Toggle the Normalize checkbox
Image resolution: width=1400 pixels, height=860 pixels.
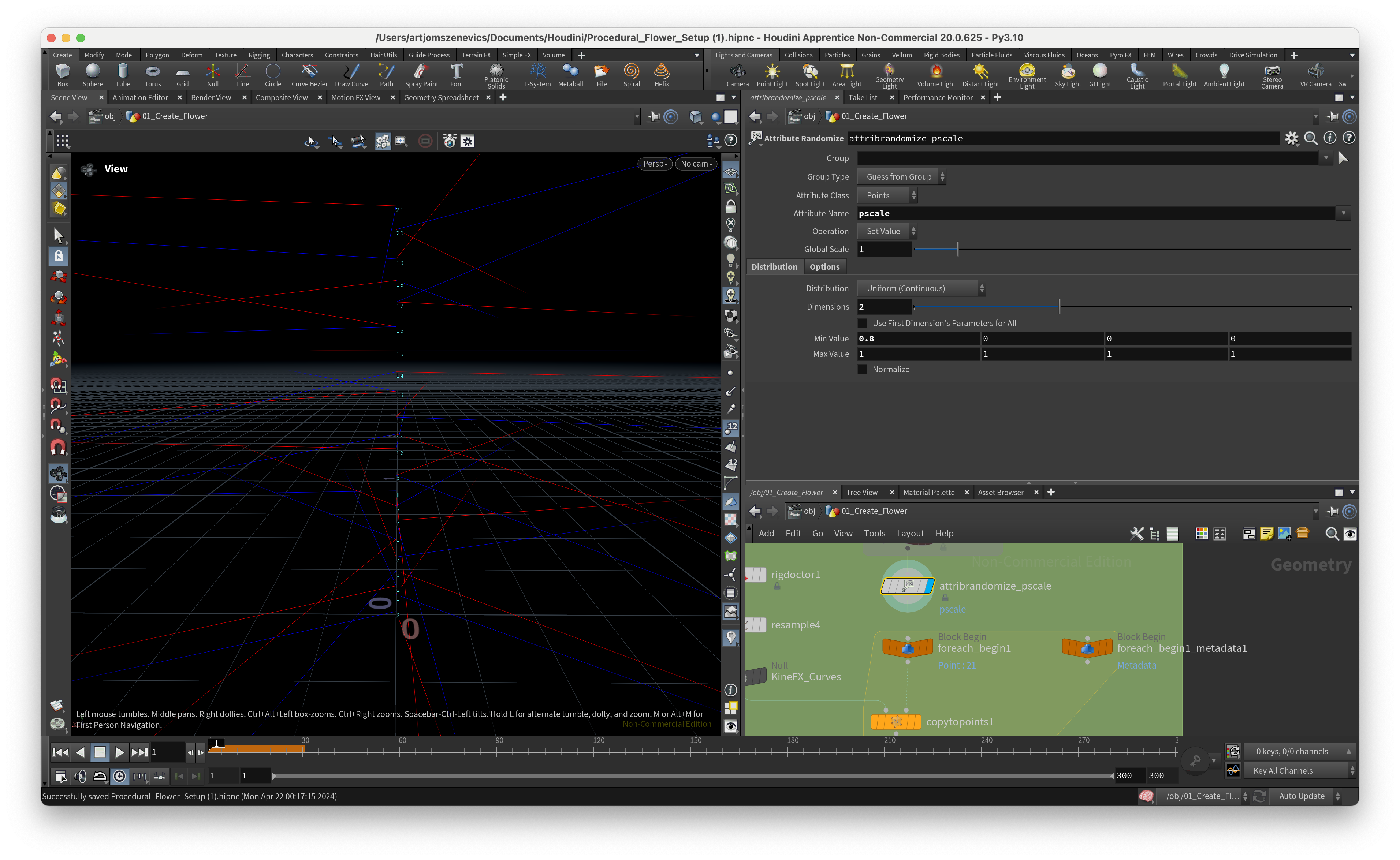tap(863, 369)
